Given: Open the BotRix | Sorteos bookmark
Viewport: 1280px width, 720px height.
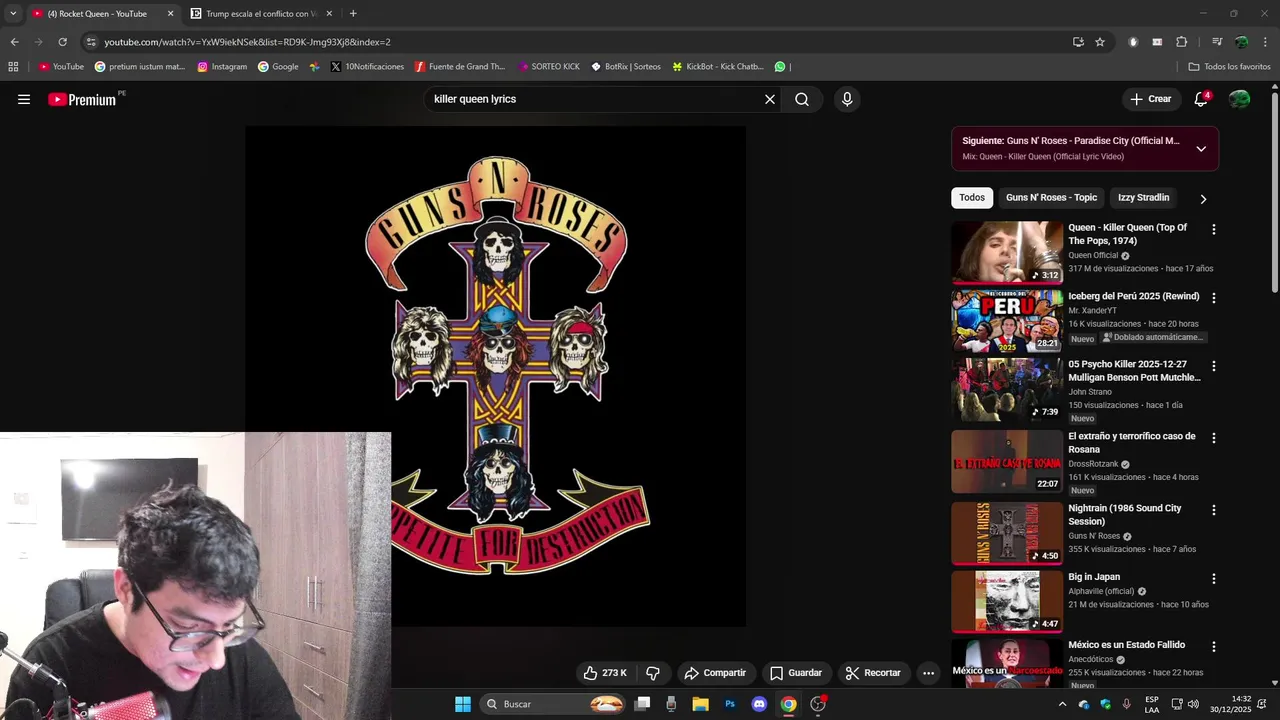Looking at the screenshot, I should tap(626, 67).
